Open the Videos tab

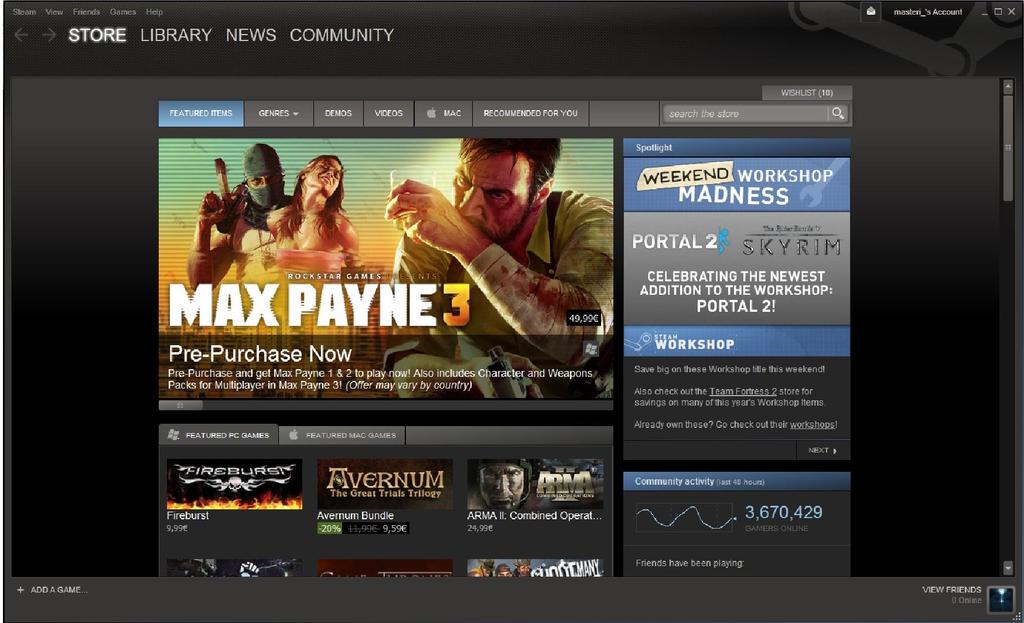point(389,113)
